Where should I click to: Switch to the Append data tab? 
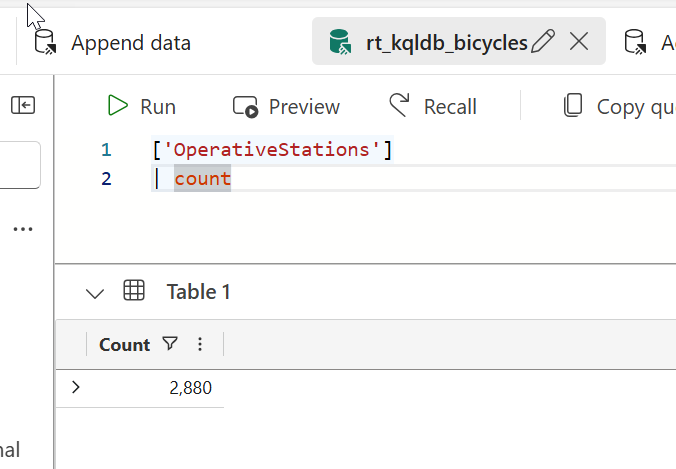pos(130,43)
